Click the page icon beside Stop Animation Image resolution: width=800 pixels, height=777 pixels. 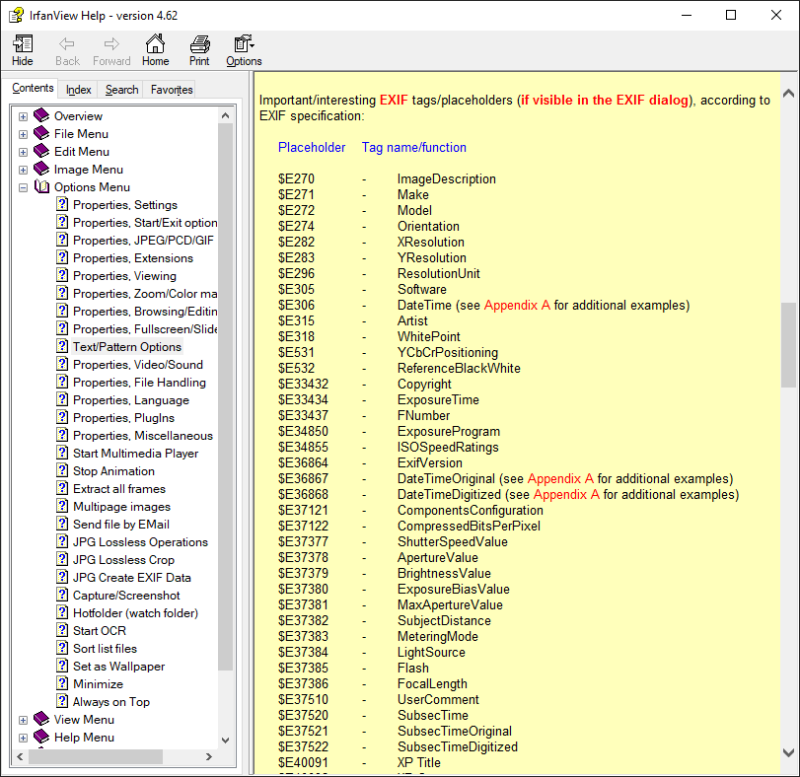tap(62, 470)
